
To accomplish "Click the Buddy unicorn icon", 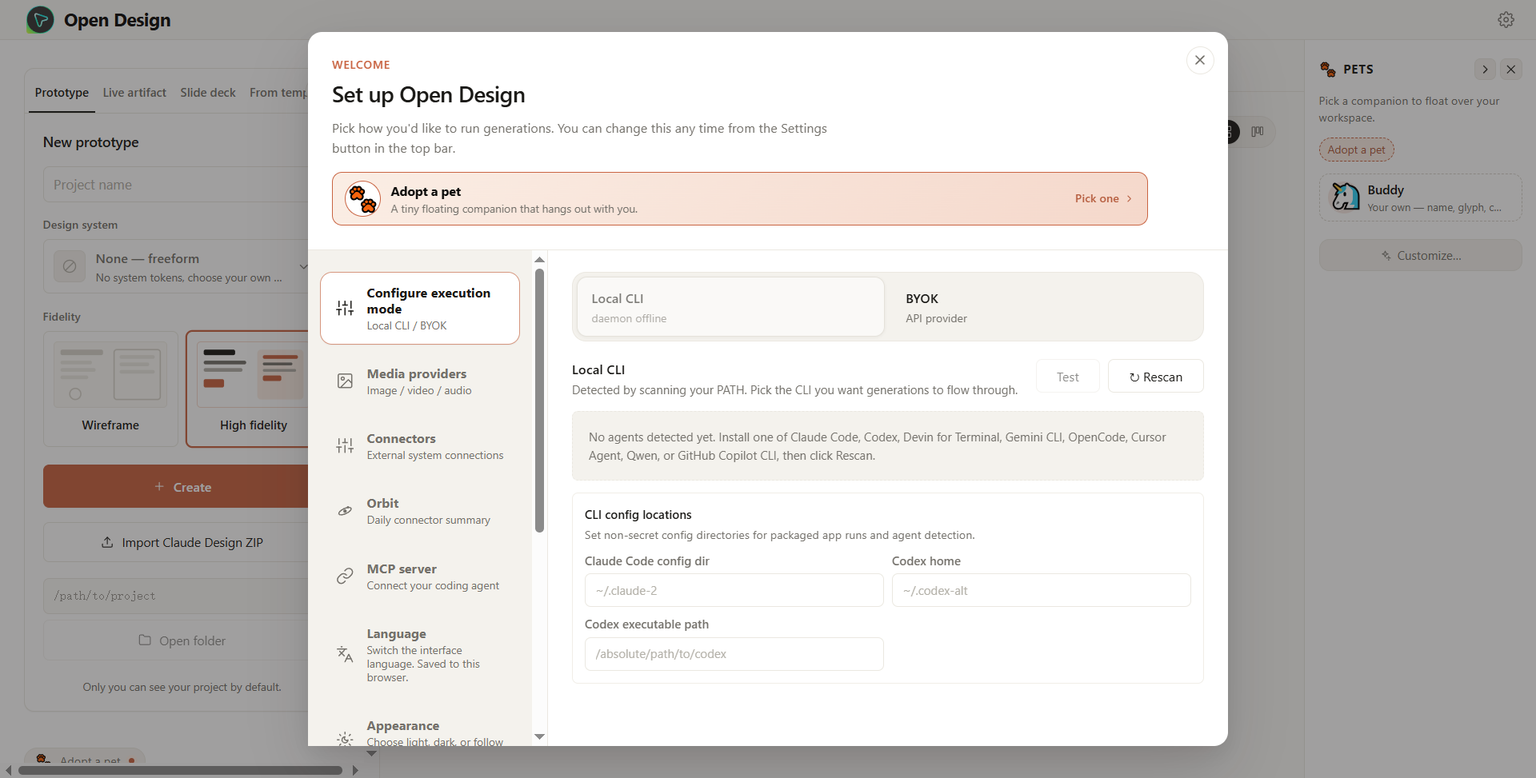I will click(1346, 197).
